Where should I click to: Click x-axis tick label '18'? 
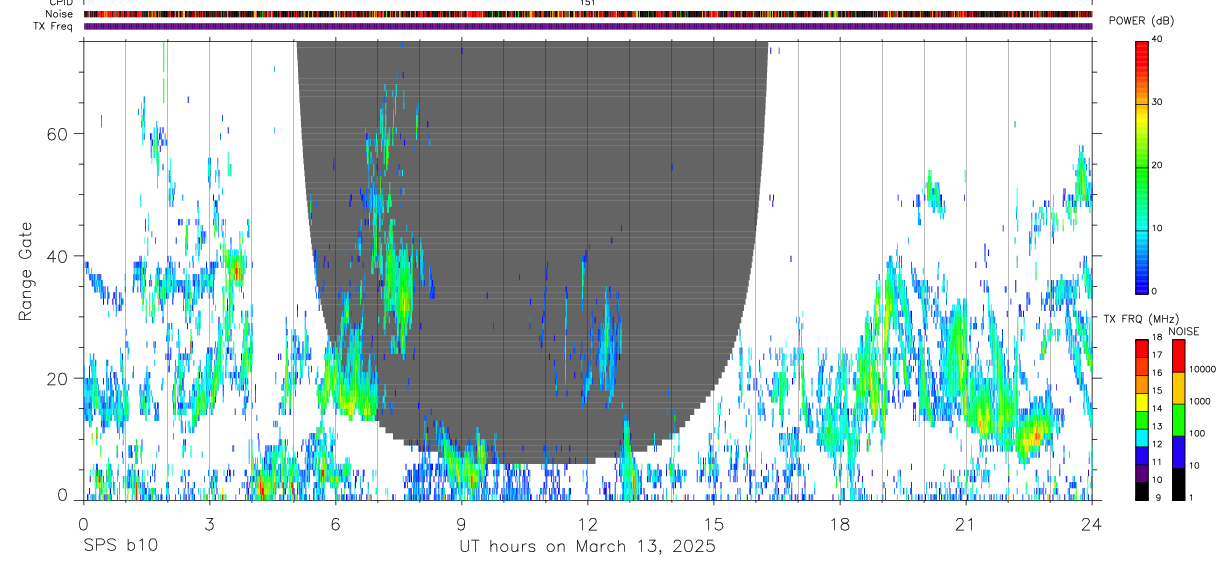coord(840,523)
